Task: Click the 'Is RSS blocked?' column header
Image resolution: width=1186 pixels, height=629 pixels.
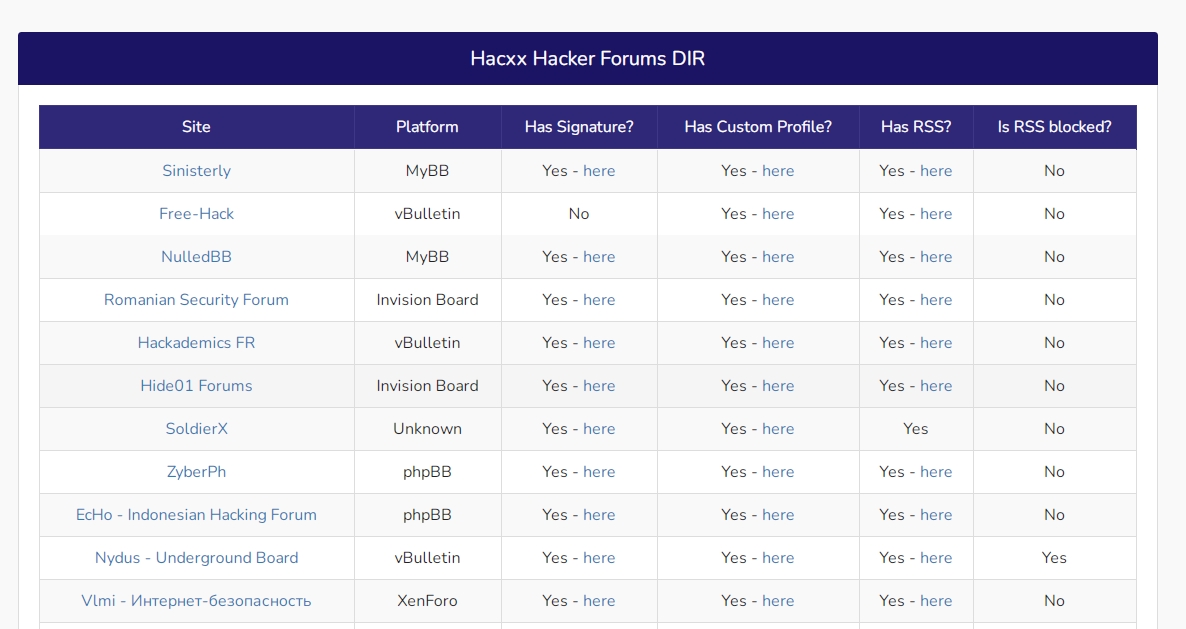Action: 1054,127
